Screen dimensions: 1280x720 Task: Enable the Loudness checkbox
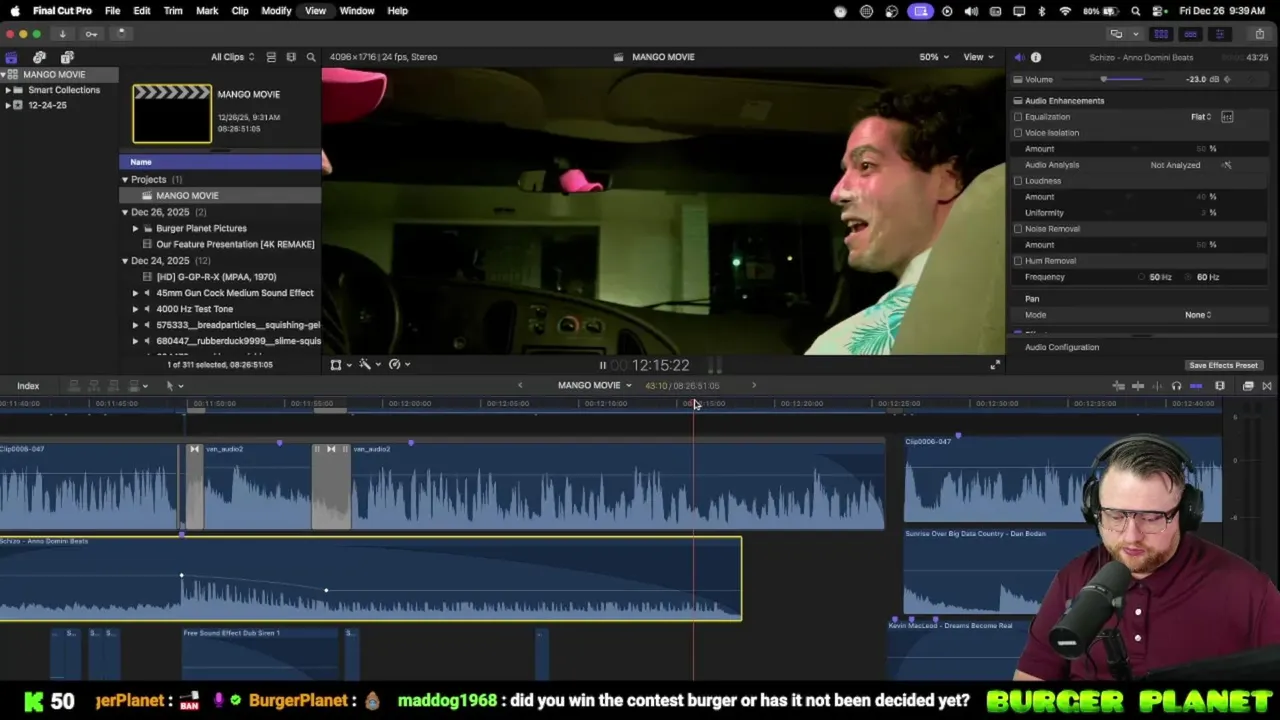[1018, 181]
